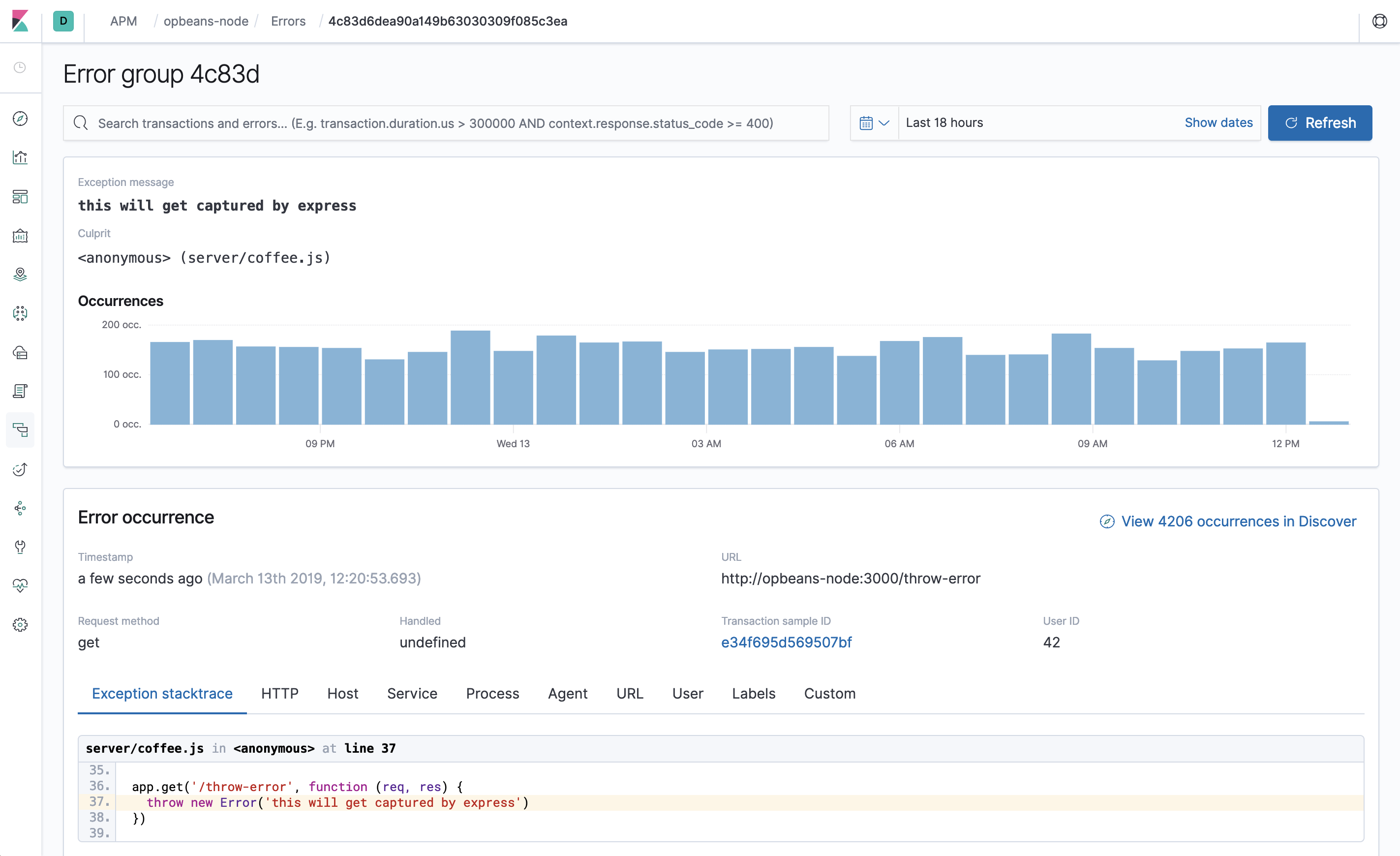Open the Management gear icon
Viewport: 1400px width, 856px height.
pos(20,624)
